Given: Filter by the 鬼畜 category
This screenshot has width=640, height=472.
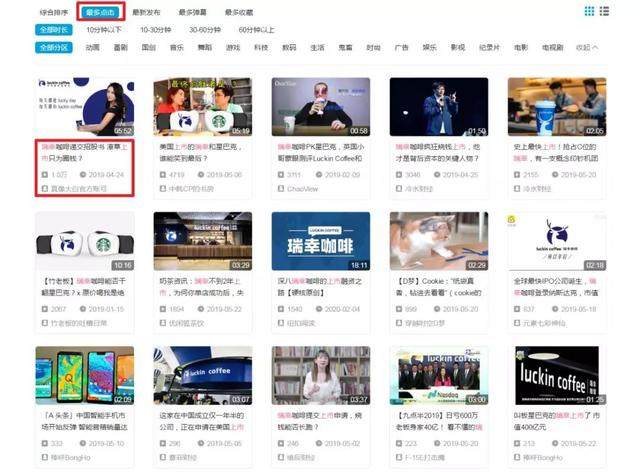Looking at the screenshot, I should 345,47.
